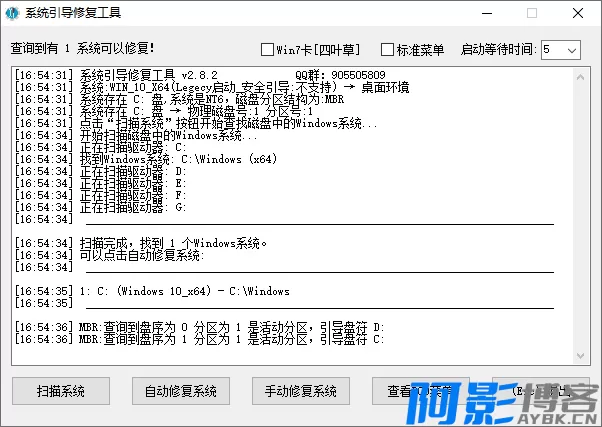The width and height of the screenshot is (602, 427).
Task: Click the 扫描系统 button
Action: point(61,391)
